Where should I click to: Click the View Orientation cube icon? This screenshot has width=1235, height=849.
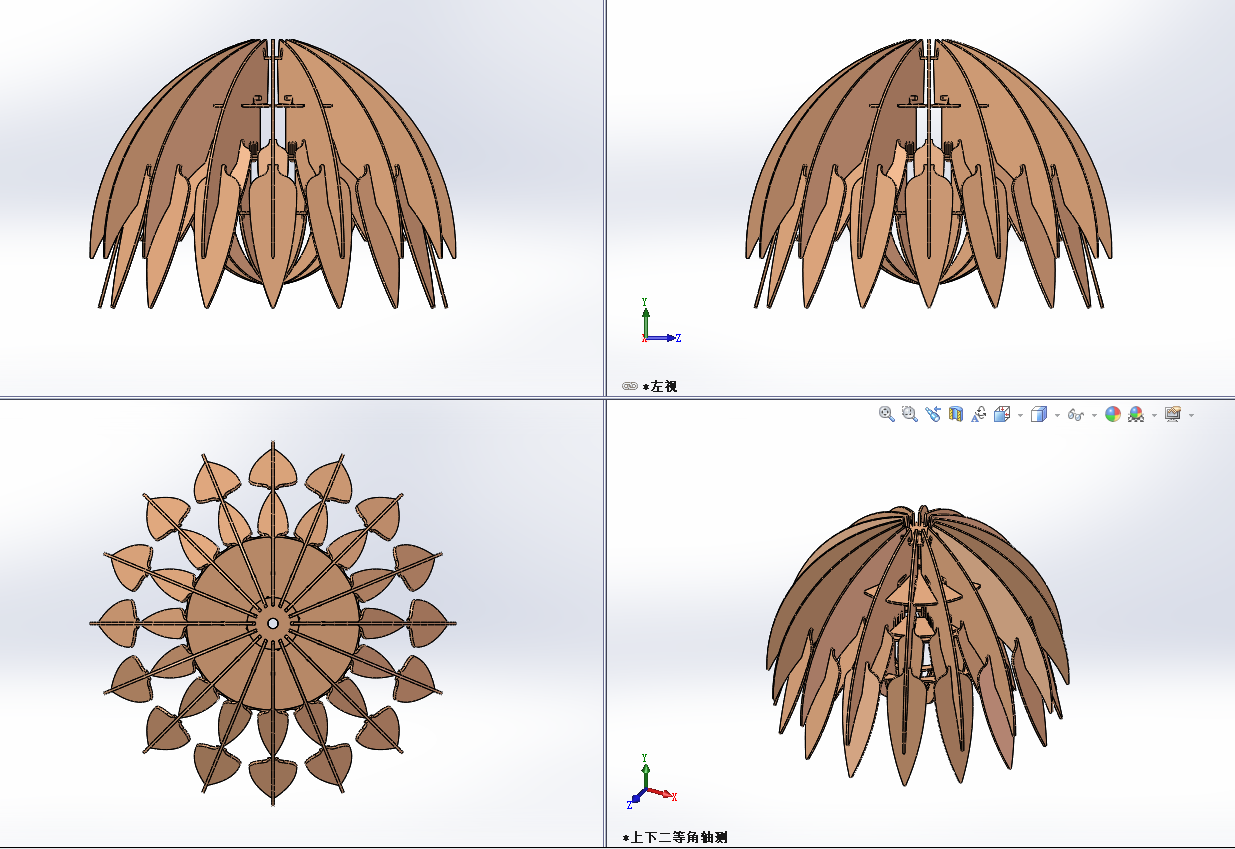[1002, 414]
